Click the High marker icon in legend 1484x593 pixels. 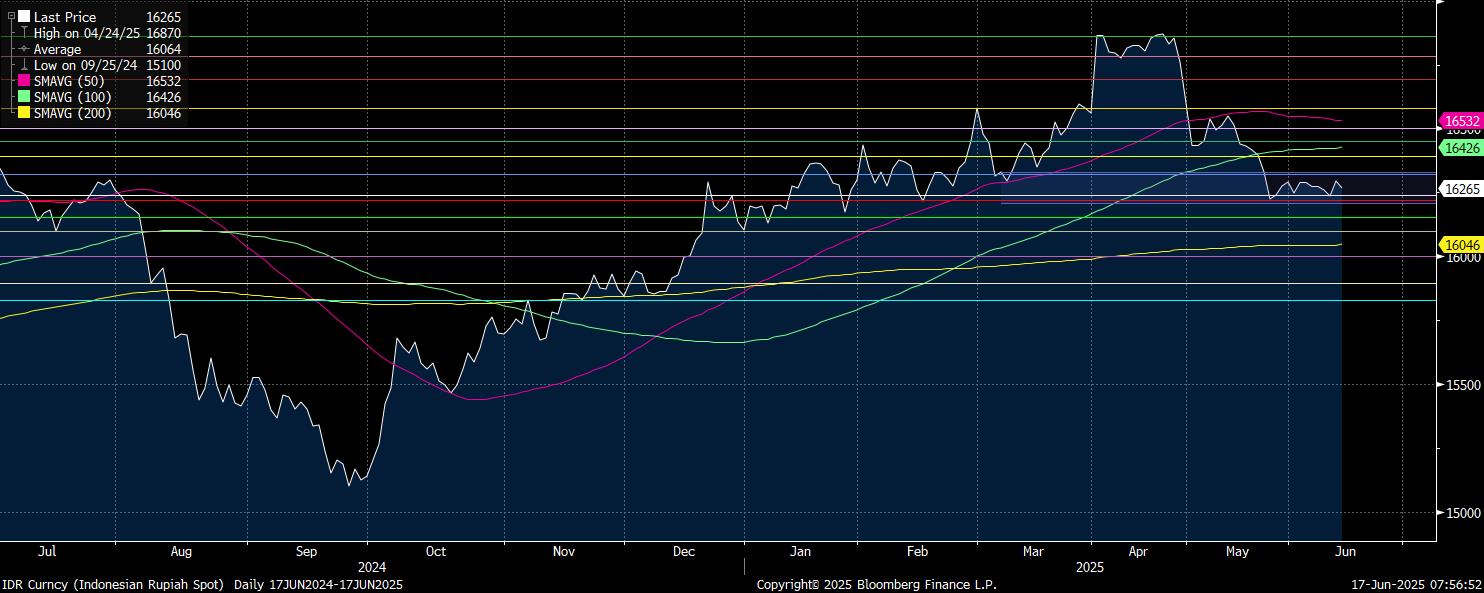coord(24,33)
